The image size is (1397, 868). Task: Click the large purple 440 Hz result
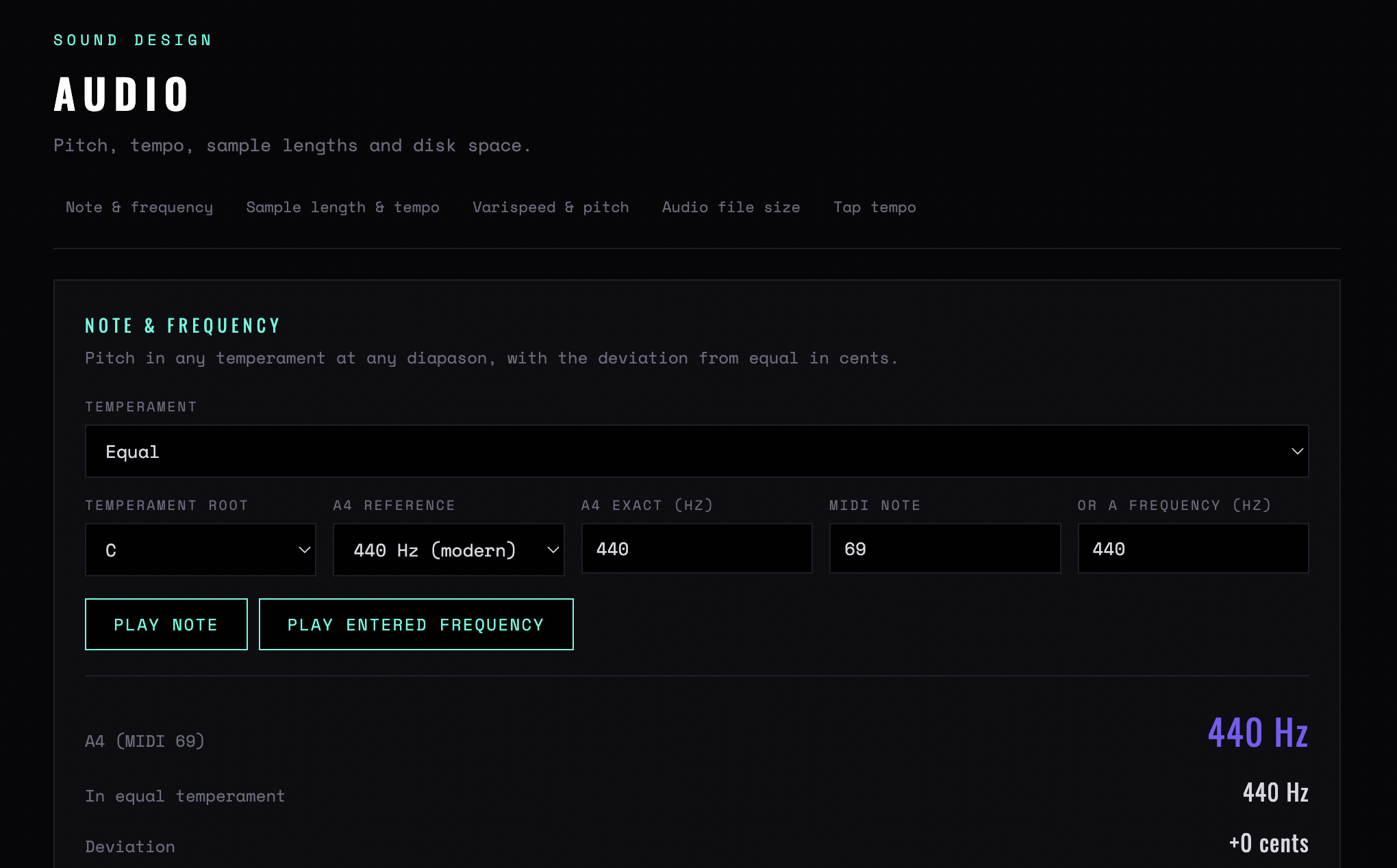tap(1258, 732)
